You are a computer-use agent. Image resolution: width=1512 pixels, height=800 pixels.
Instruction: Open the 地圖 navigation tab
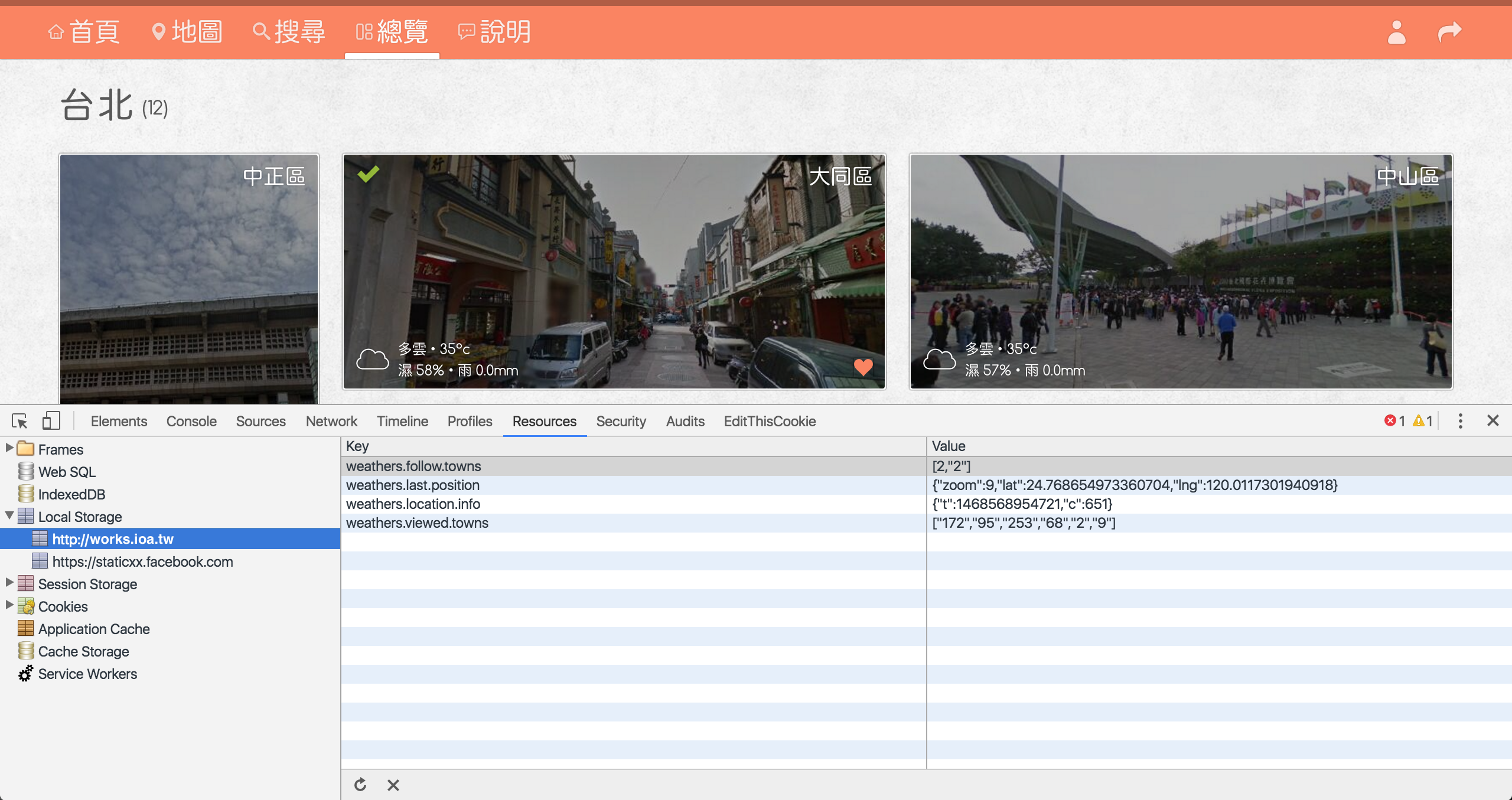(x=187, y=32)
